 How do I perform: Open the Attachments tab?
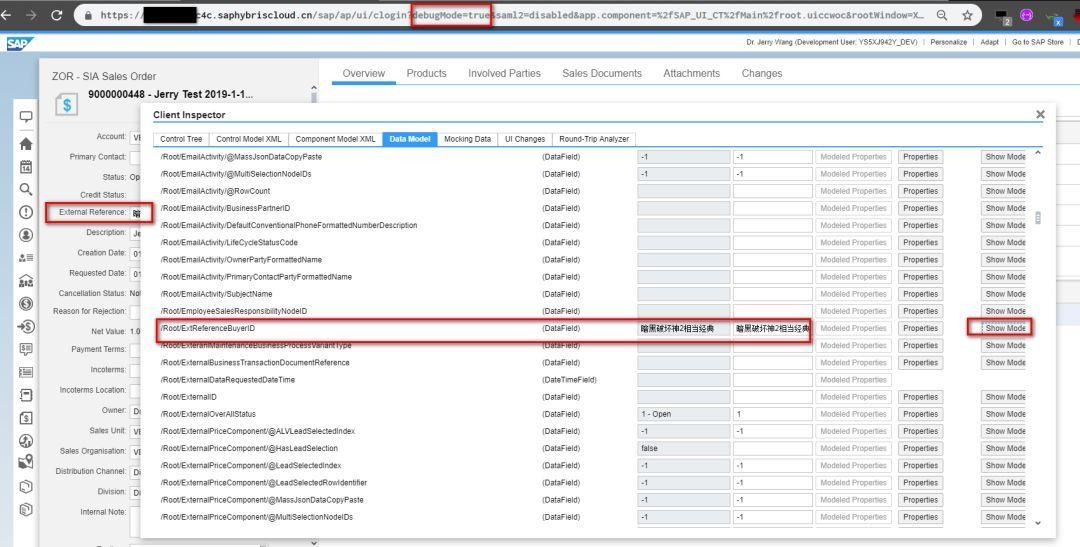[692, 73]
